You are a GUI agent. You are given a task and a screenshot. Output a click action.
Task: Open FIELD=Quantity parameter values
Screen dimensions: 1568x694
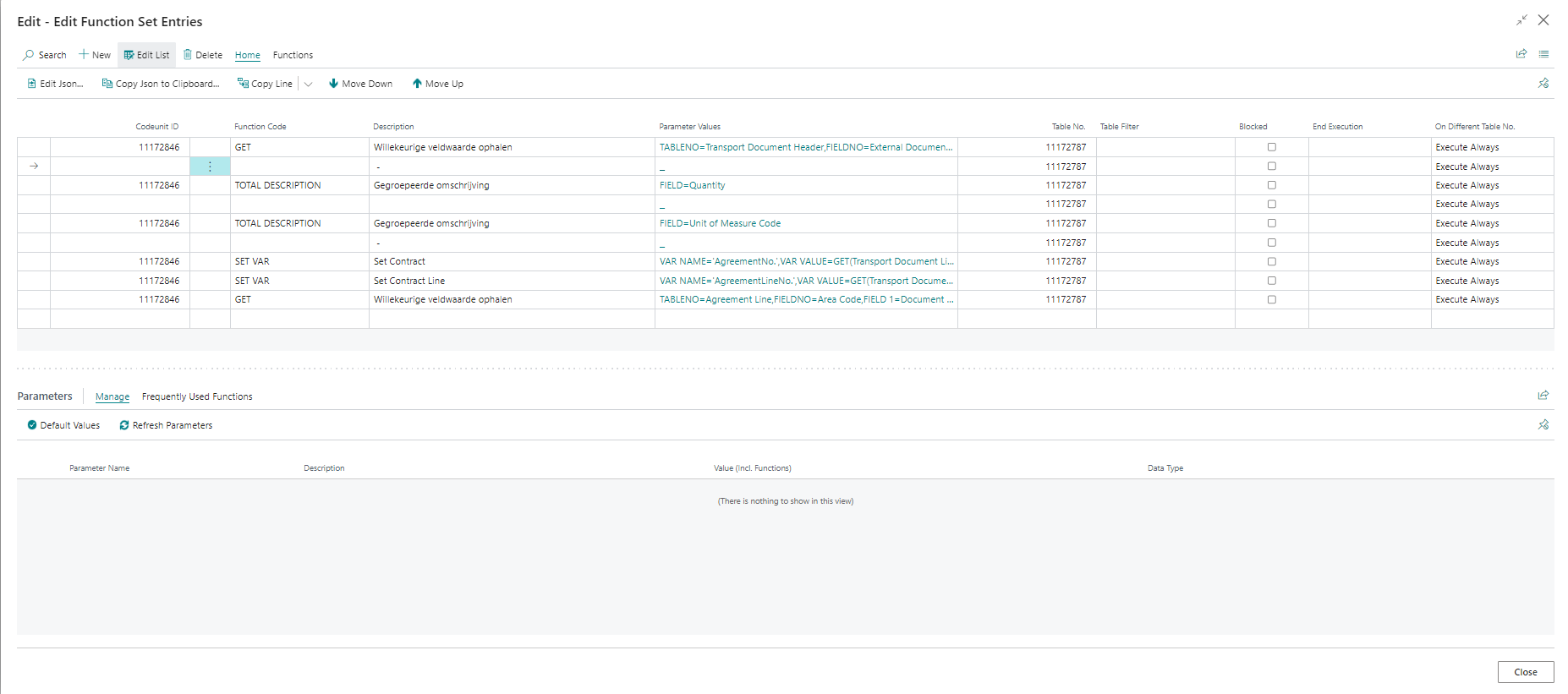point(692,185)
